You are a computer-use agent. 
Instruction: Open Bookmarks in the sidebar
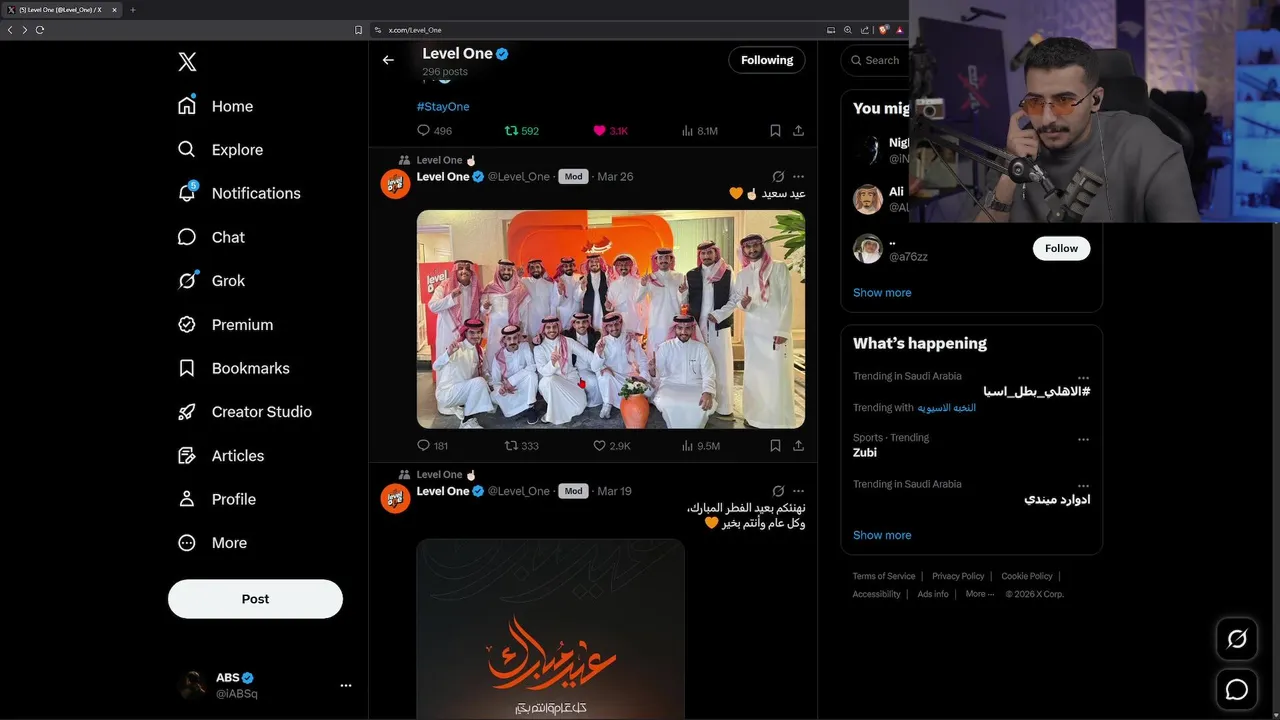click(234, 368)
